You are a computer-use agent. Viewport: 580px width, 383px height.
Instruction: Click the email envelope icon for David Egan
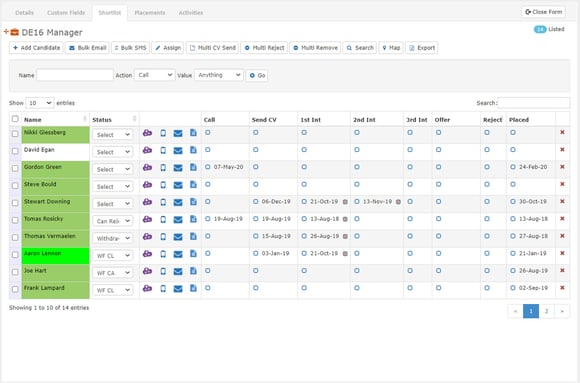pos(178,150)
